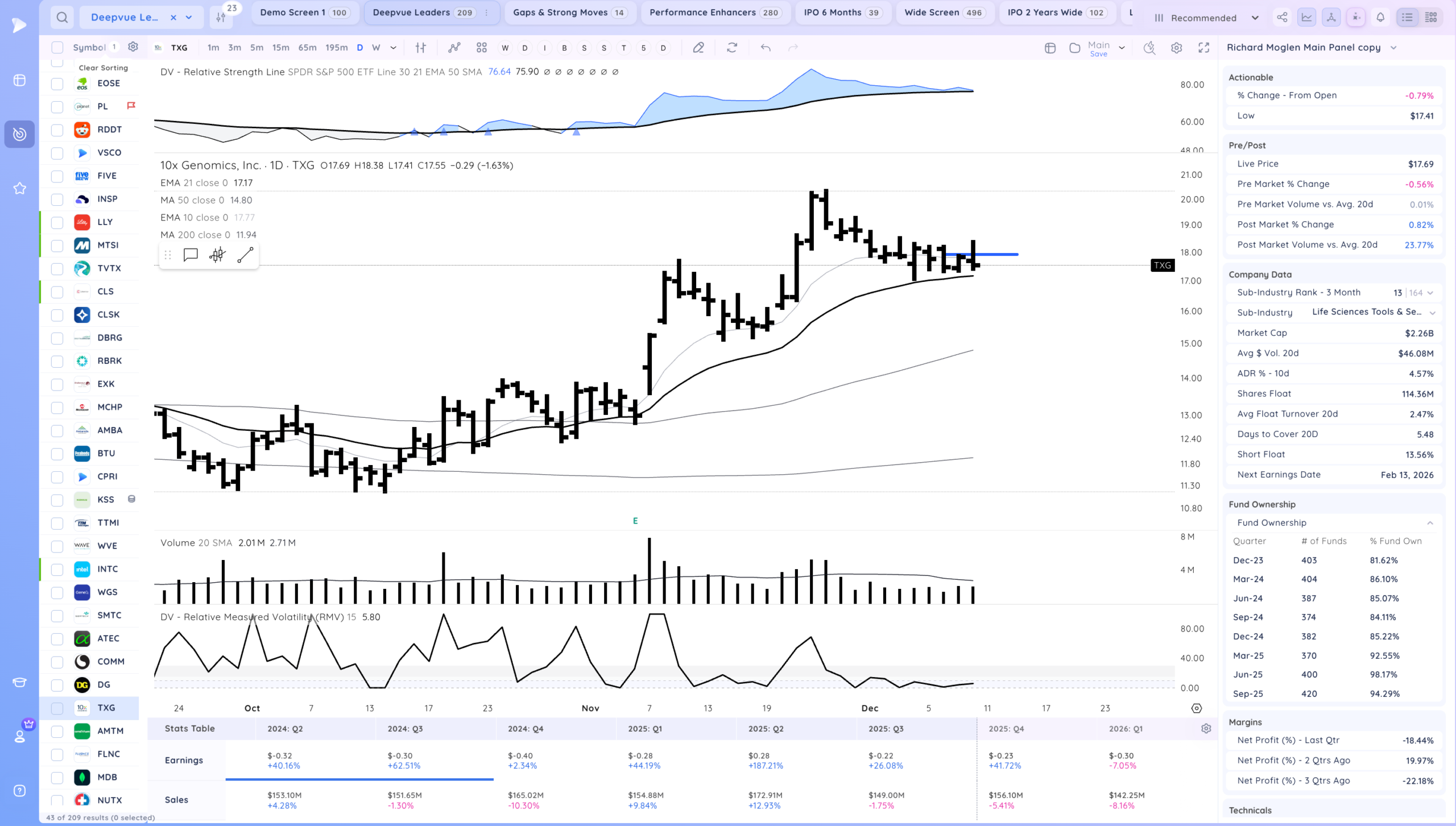The width and height of the screenshot is (1456, 826).
Task: Open the pencil drawing tool
Action: 698,48
